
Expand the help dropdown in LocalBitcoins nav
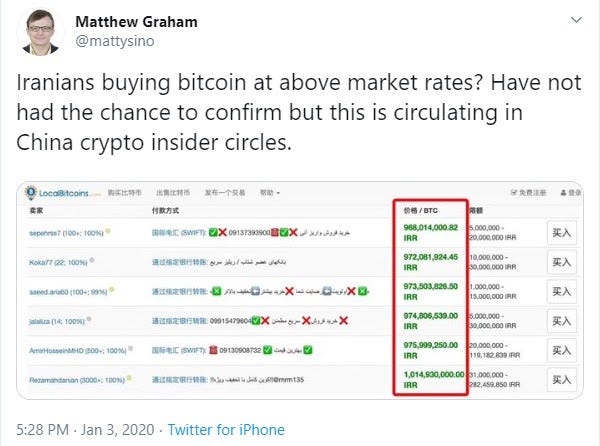coord(270,192)
